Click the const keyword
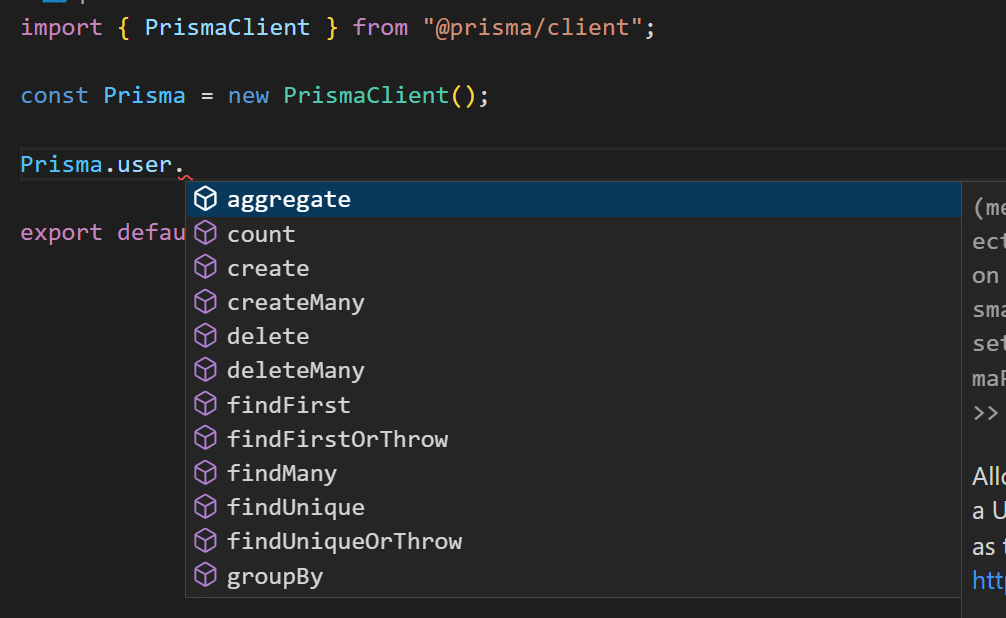Screen dimensions: 1006x618 [x=55, y=96]
